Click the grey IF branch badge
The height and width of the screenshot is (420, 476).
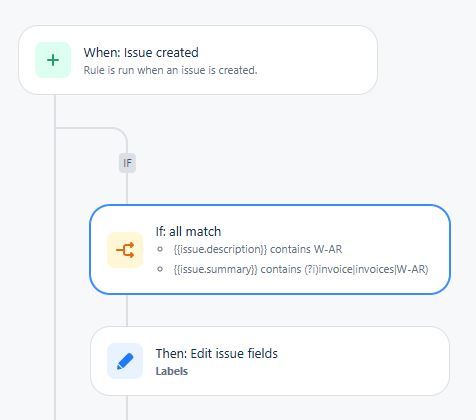pos(127,163)
